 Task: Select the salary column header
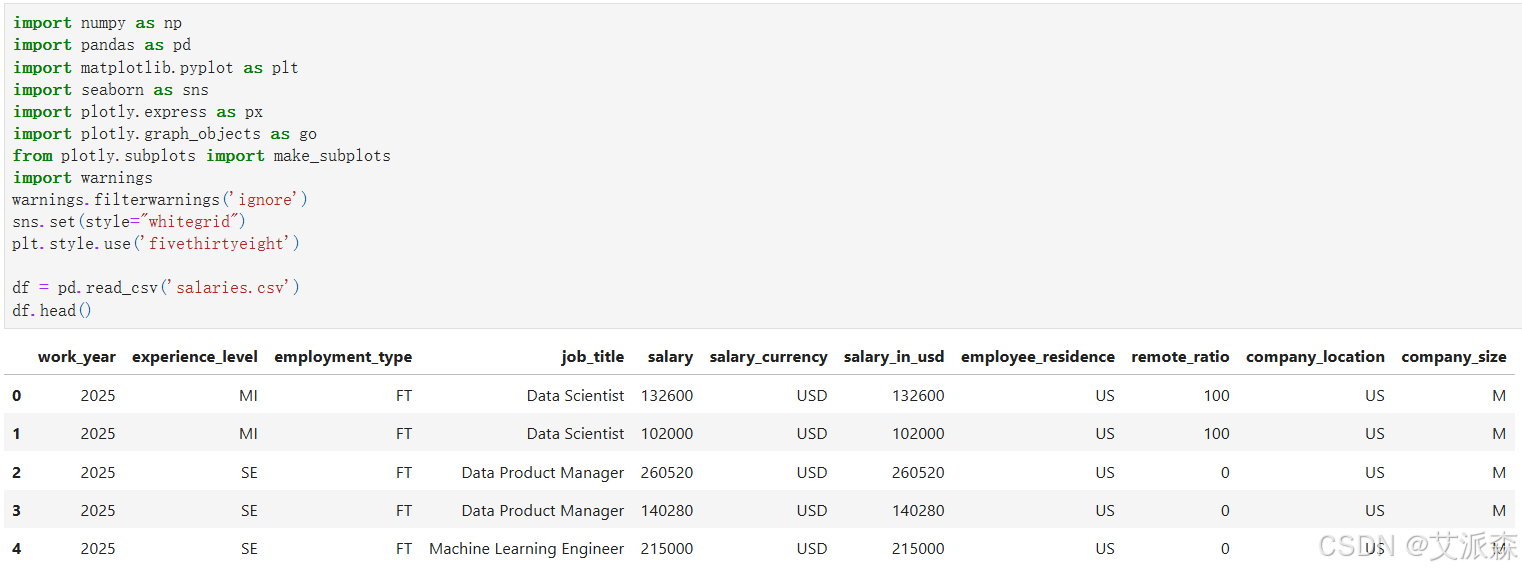click(670, 357)
